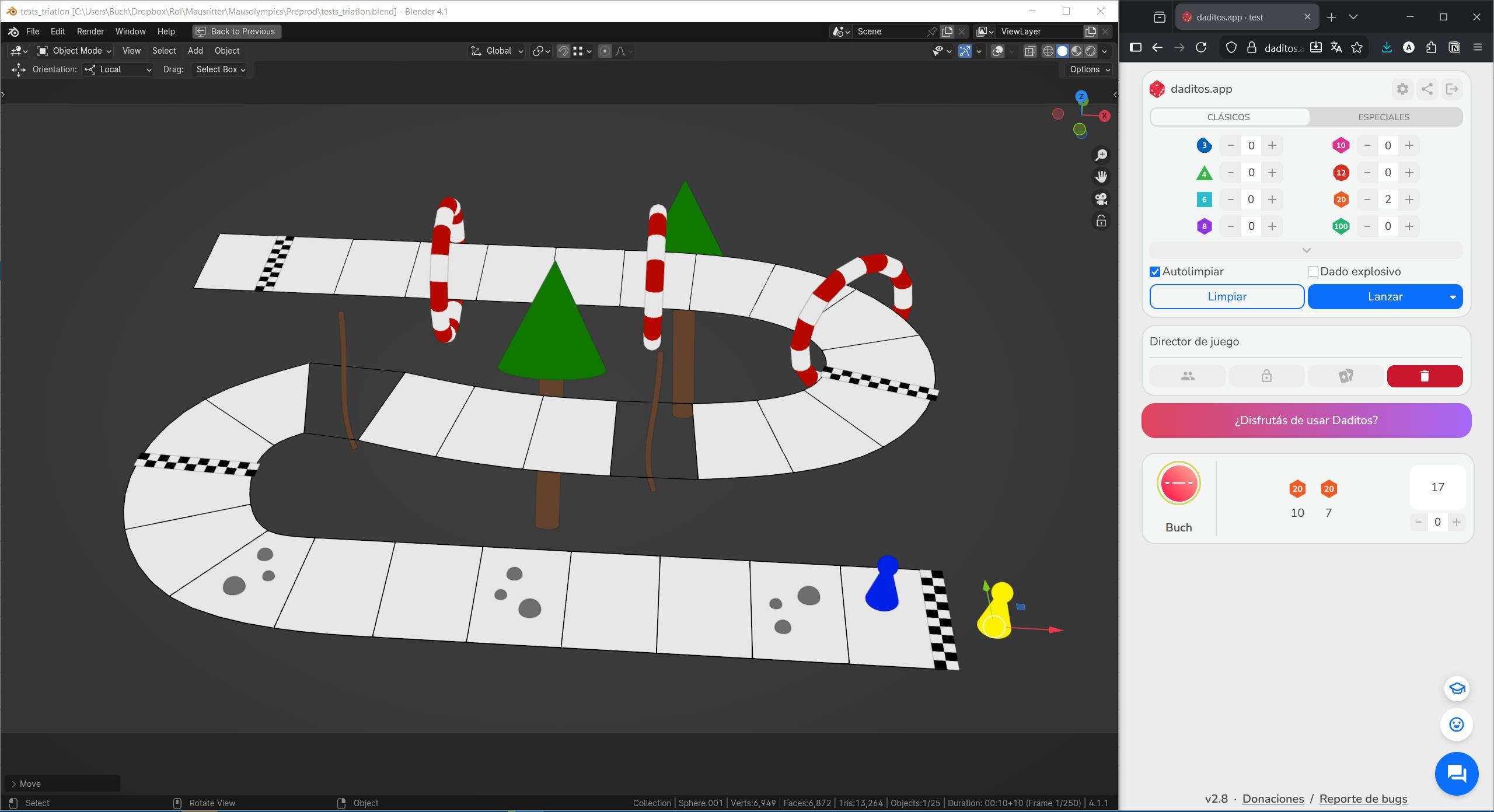1494x812 pixels.
Task: Toggle snapping magnet icon in header
Action: (x=563, y=51)
